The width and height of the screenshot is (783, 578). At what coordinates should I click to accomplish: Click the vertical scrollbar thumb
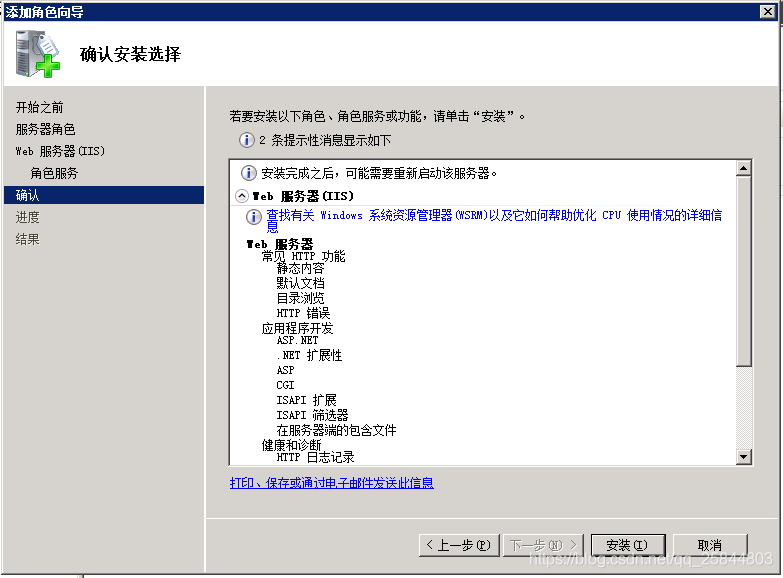tap(744, 272)
